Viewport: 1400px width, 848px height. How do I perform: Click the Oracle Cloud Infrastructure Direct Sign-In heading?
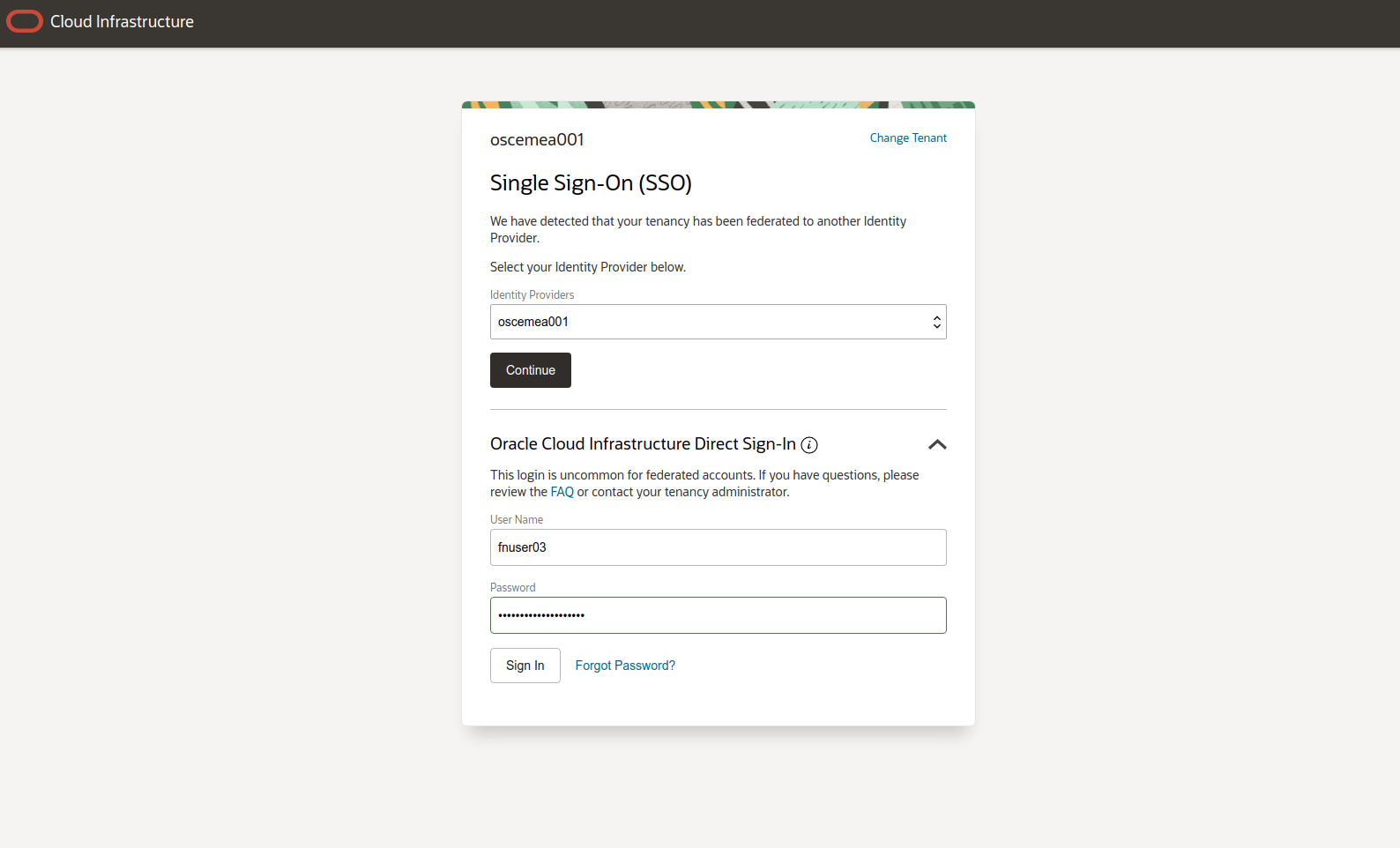click(643, 443)
